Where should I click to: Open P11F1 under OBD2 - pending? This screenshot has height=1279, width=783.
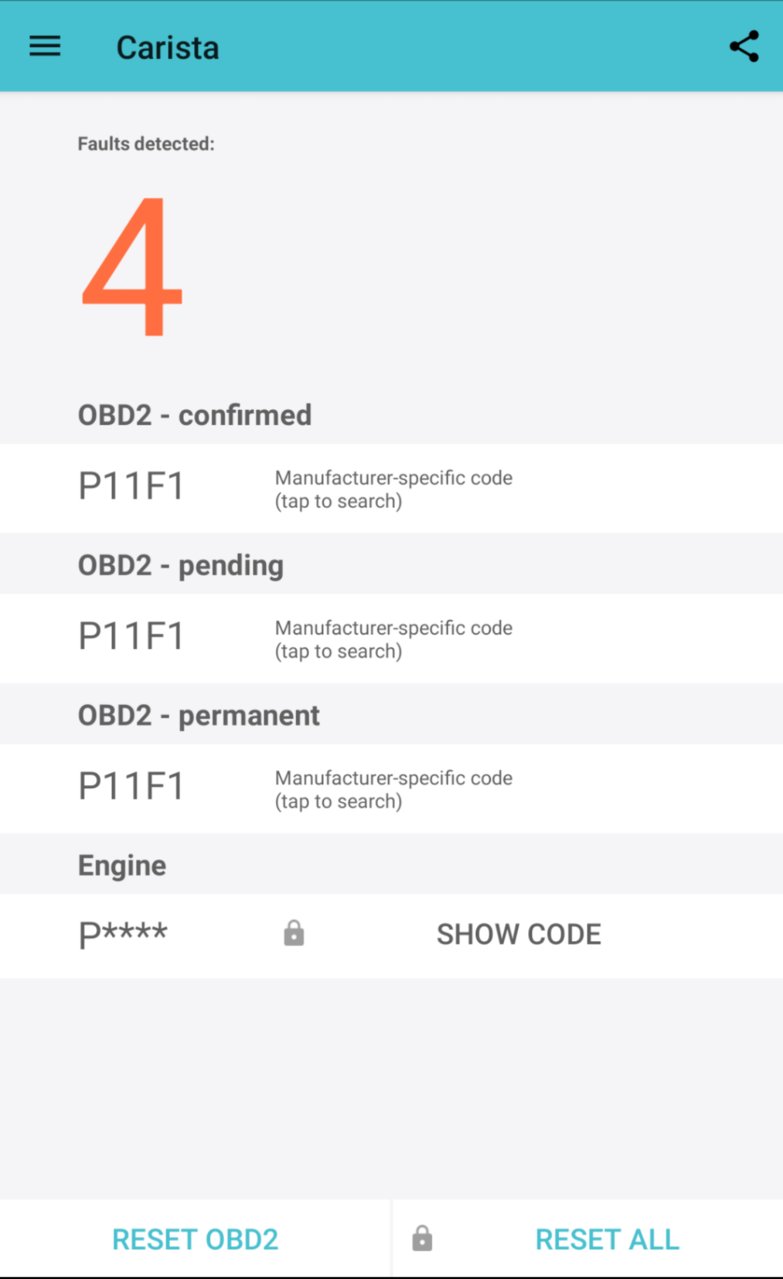point(391,638)
